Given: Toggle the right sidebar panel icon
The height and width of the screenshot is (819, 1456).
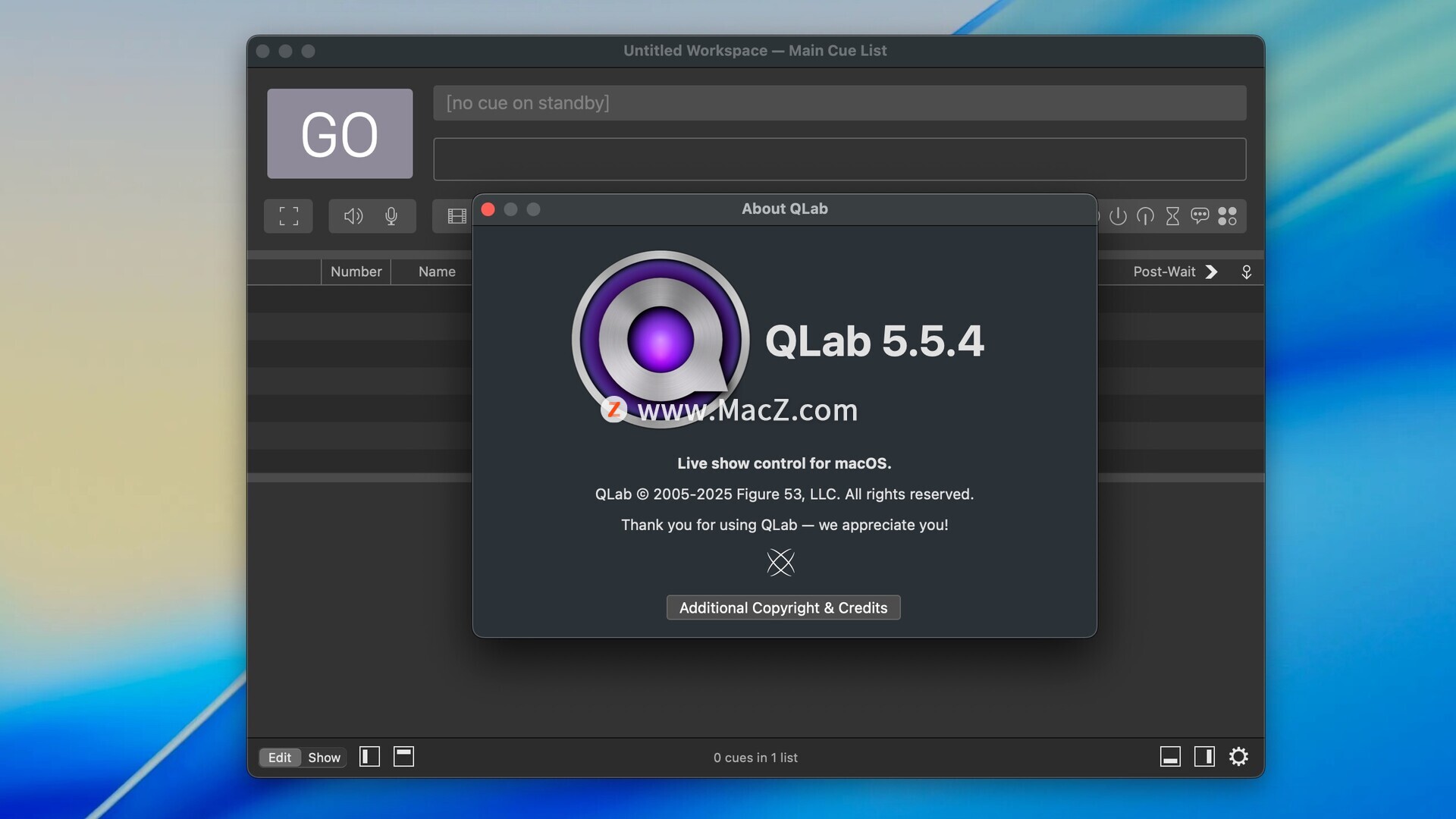Looking at the screenshot, I should point(1204,756).
